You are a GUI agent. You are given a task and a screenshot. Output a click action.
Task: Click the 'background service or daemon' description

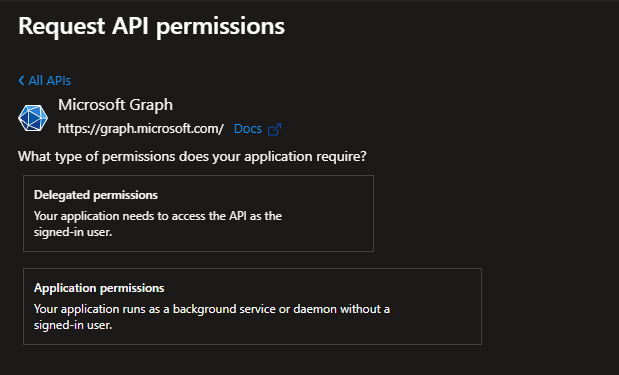pyautogui.click(x=212, y=317)
